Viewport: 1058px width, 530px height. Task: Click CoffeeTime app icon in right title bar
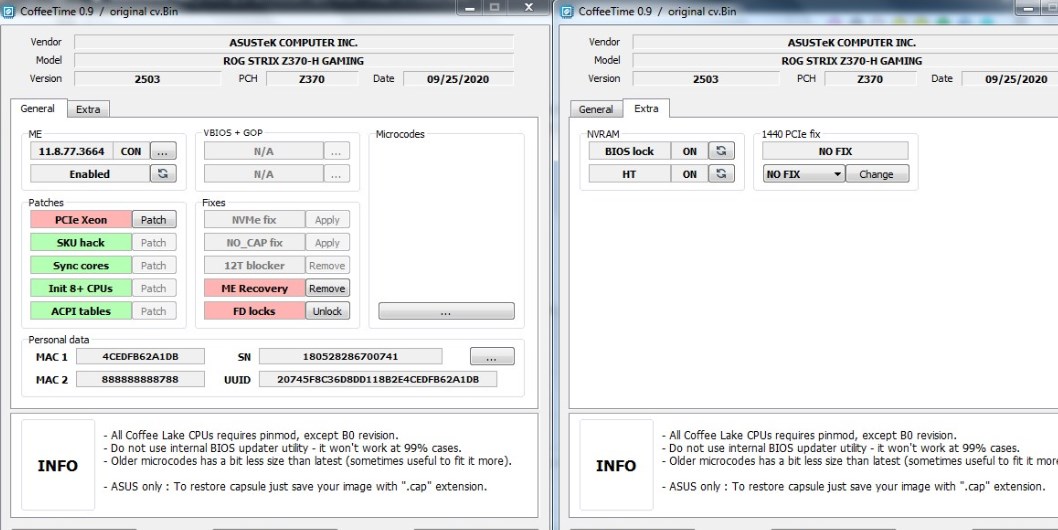[x=567, y=11]
